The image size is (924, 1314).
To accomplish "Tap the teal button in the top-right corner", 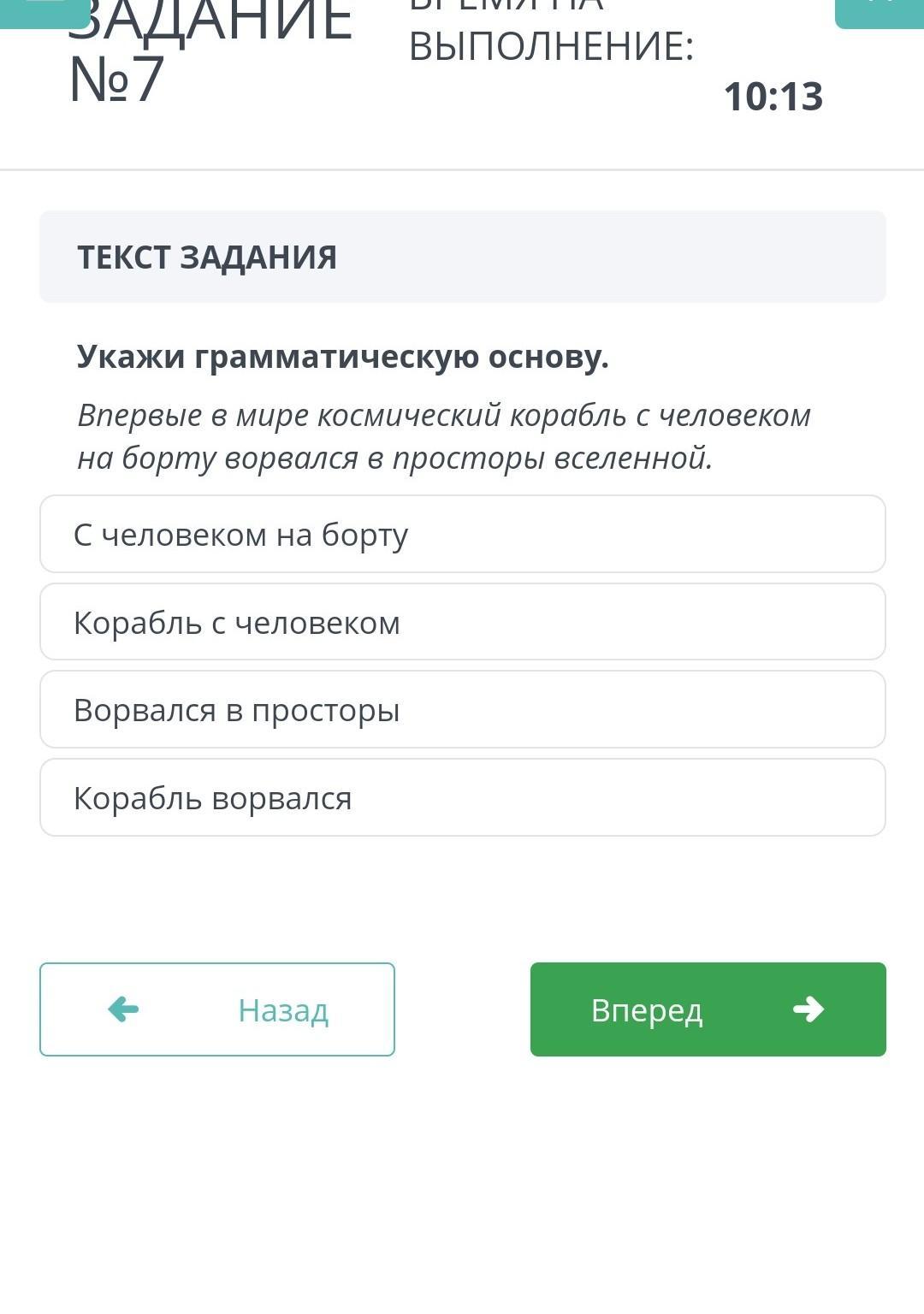I will tap(880, 12).
